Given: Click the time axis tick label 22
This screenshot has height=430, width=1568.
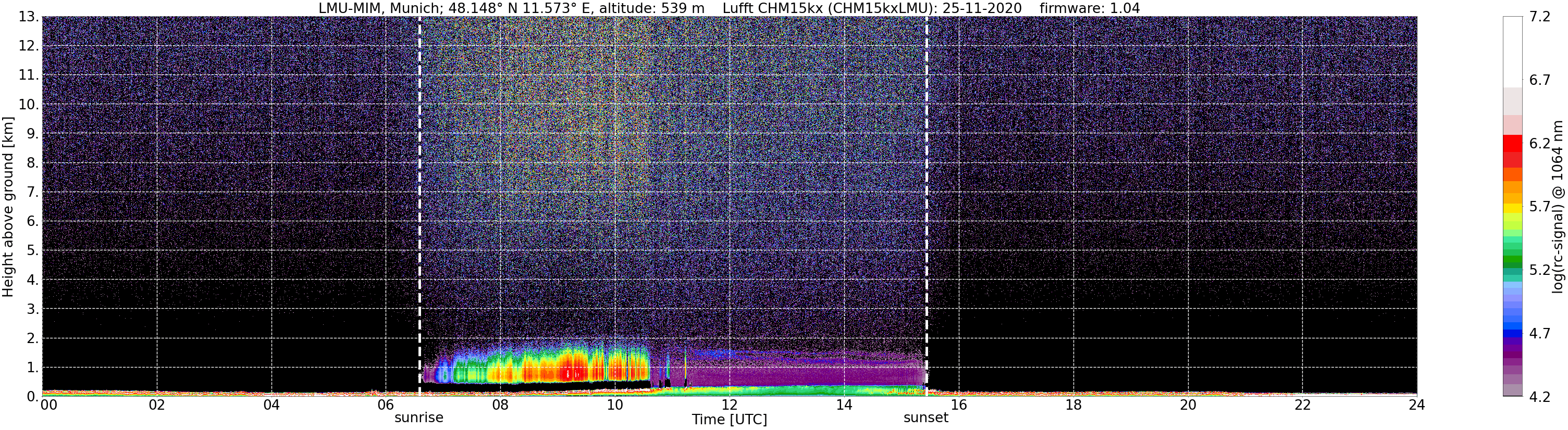Looking at the screenshot, I should point(1302,405).
